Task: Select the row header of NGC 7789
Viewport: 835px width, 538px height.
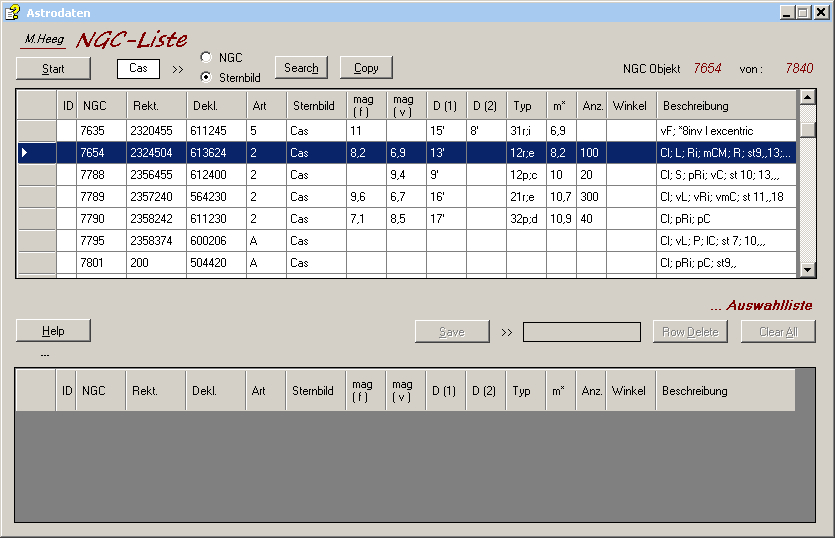Action: [37, 197]
